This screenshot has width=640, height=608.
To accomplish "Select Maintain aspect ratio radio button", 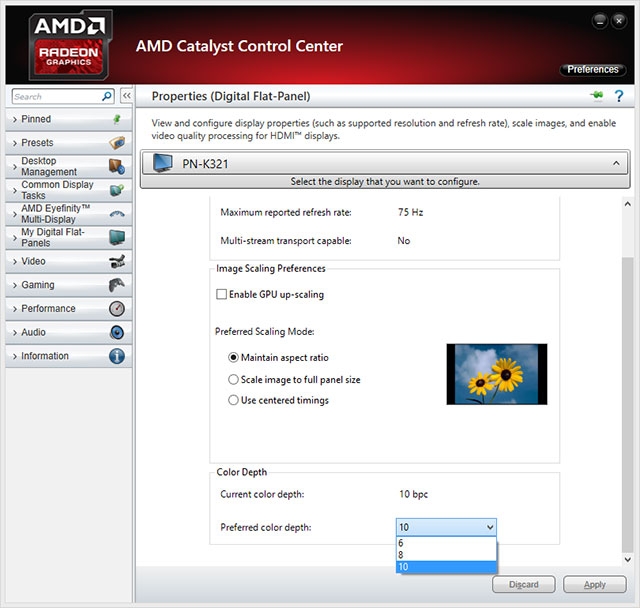I will [x=233, y=357].
